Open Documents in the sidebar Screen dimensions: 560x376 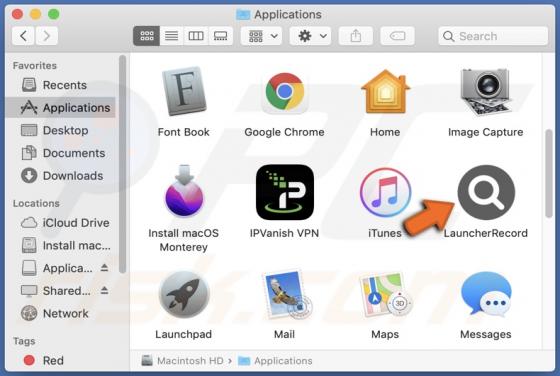61,153
